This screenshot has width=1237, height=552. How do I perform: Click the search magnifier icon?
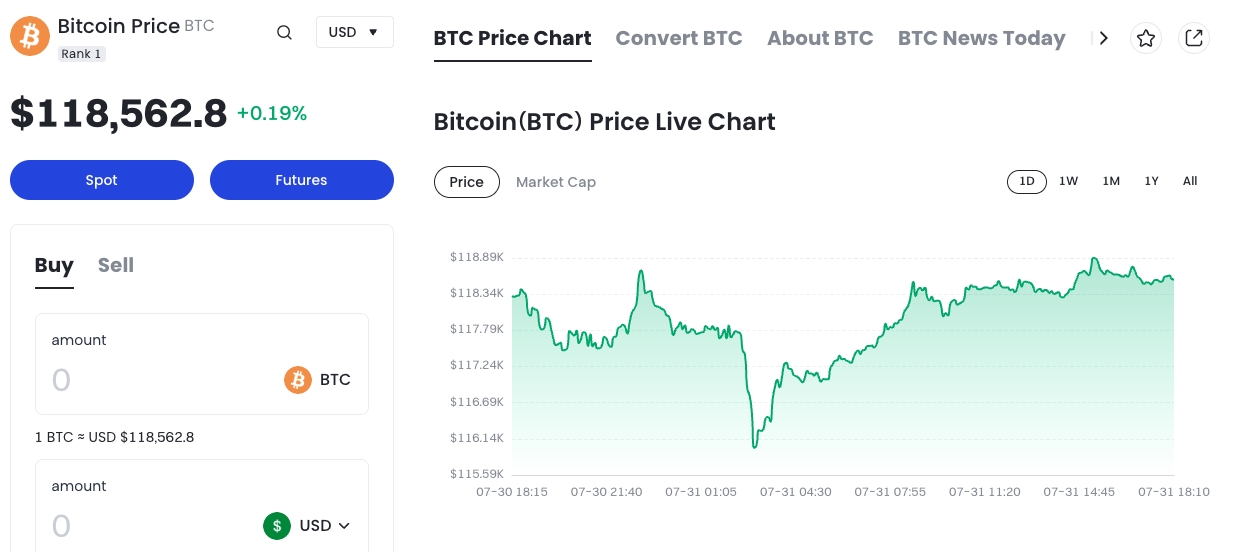[284, 32]
